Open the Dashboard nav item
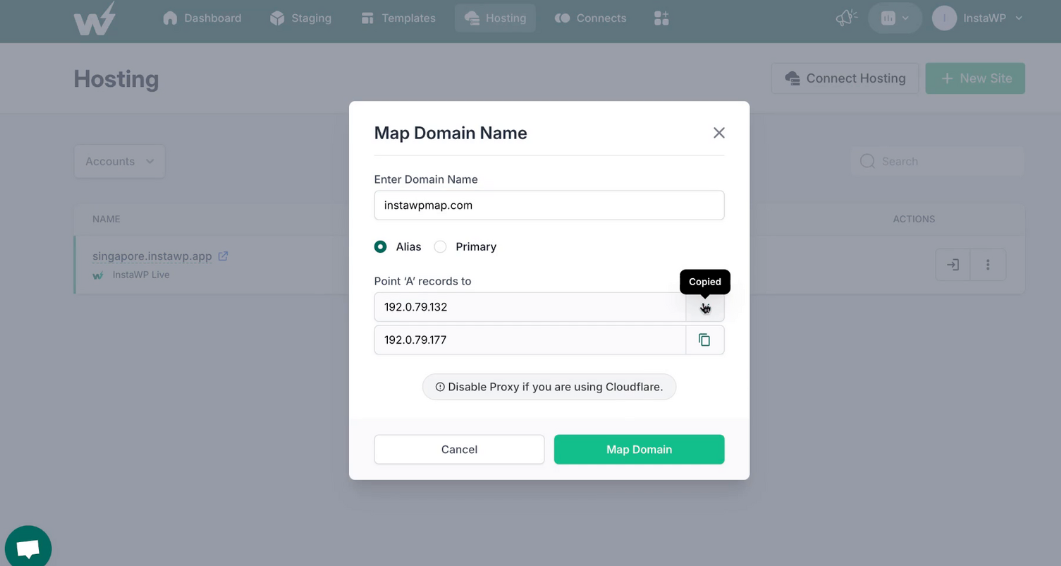1061x566 pixels. point(202,18)
